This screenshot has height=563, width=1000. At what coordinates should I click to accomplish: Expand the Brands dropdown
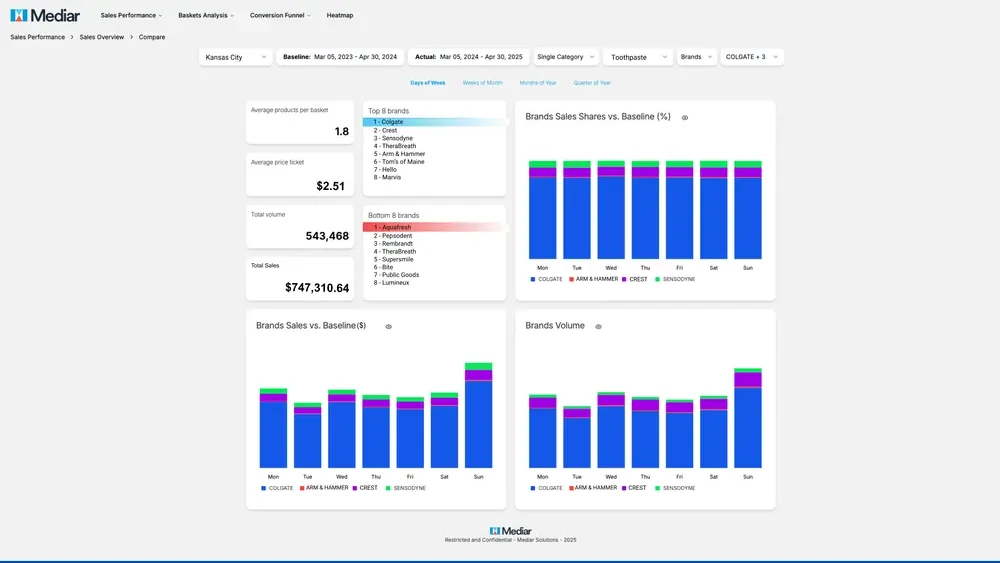(x=696, y=57)
